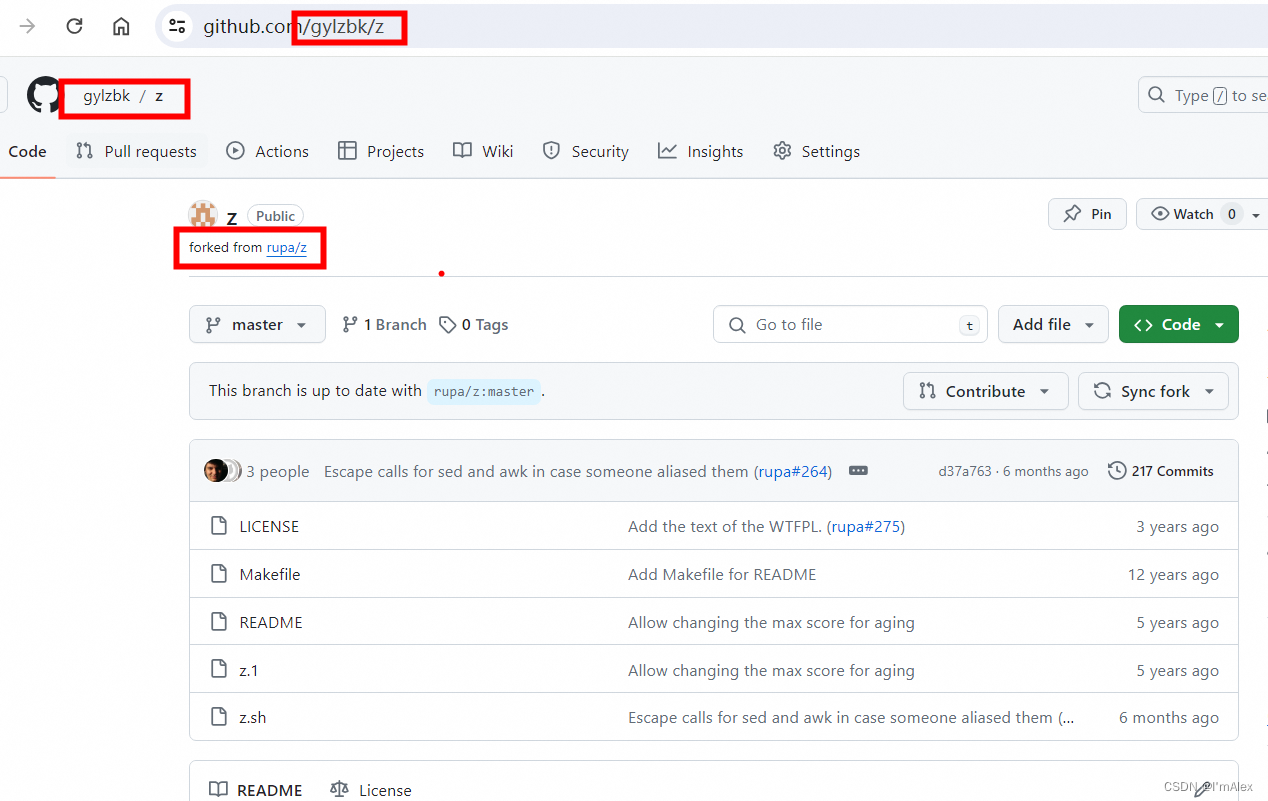Click the browser forward arrow
This screenshot has height=801, width=1268.
click(x=28, y=26)
